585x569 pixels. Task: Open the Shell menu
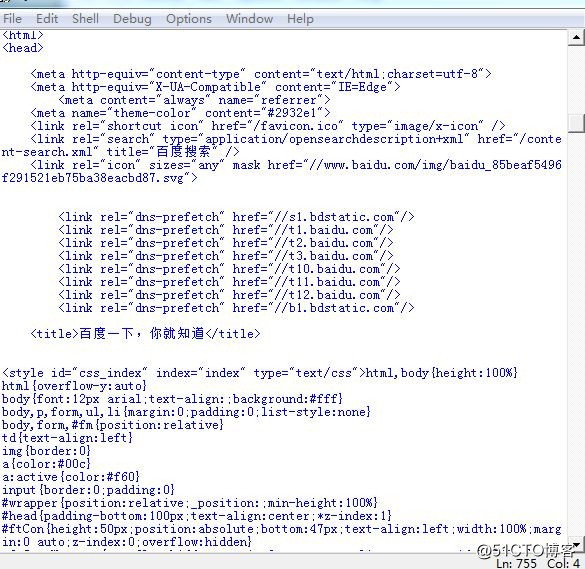[85, 19]
